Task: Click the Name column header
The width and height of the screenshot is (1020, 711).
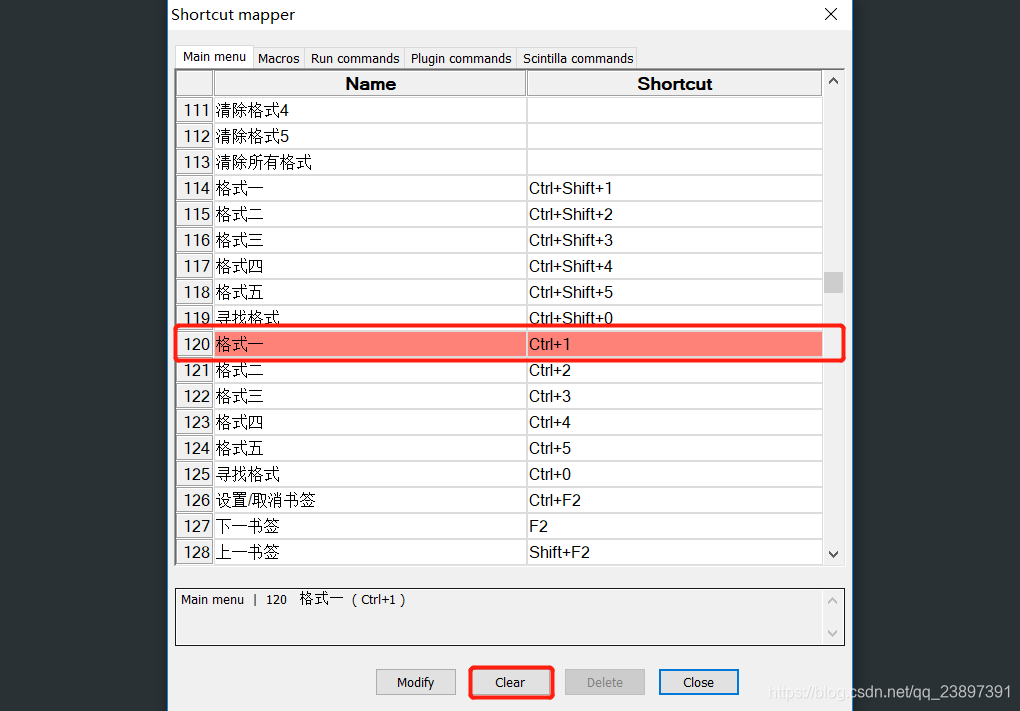Action: pos(370,84)
